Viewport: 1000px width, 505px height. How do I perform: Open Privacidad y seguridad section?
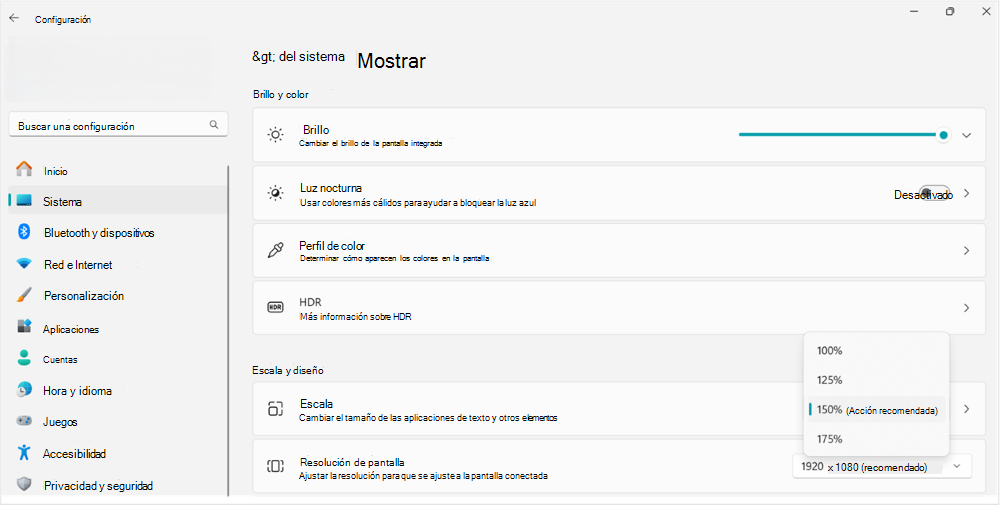coord(118,485)
